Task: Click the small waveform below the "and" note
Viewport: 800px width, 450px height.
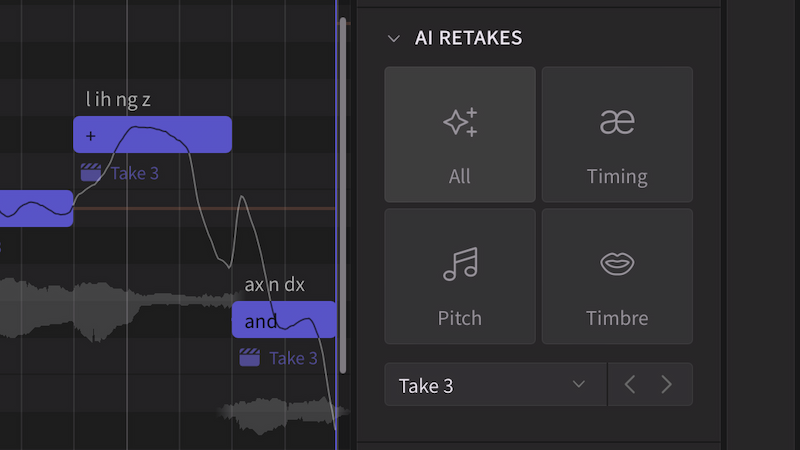Action: pos(280,413)
